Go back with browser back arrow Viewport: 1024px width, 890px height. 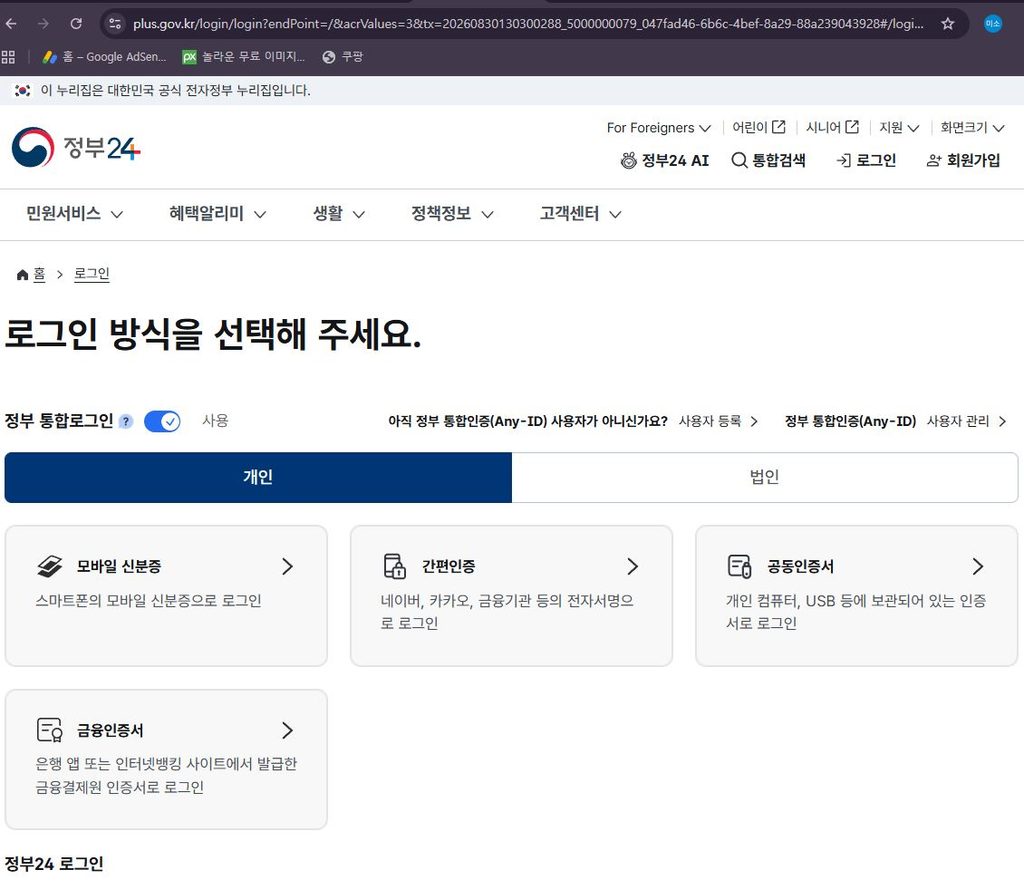[x=11, y=24]
